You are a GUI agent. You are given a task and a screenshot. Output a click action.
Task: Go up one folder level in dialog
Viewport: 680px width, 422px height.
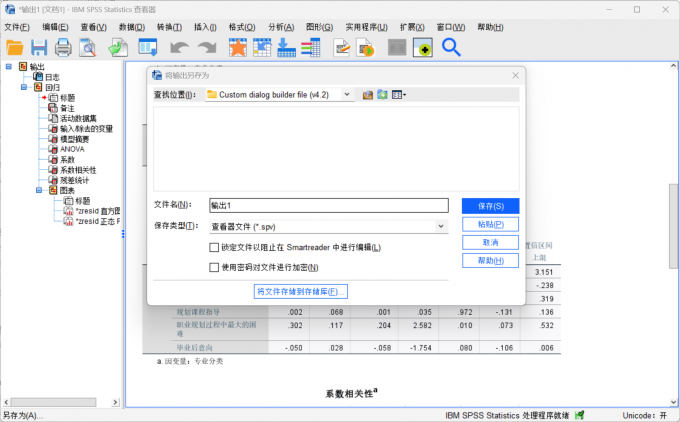[367, 94]
